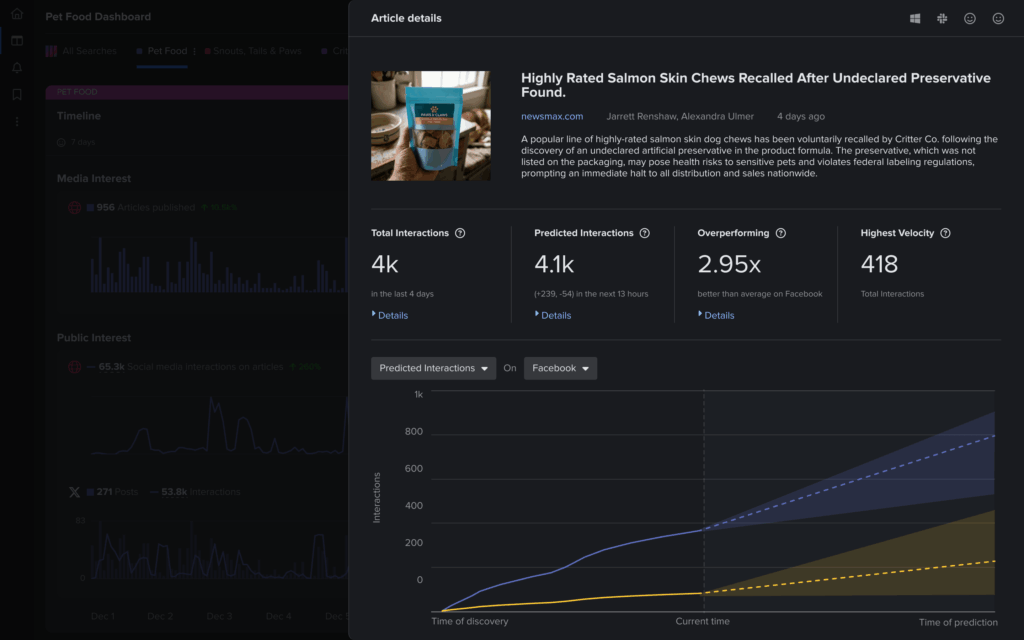Click the Public Interest section heading
This screenshot has width=1024, height=640.
point(93,338)
